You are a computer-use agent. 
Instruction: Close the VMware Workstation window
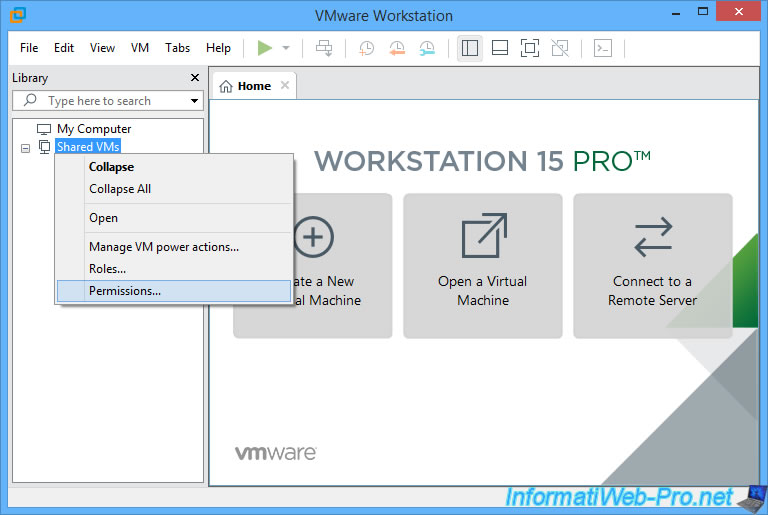click(x=739, y=11)
